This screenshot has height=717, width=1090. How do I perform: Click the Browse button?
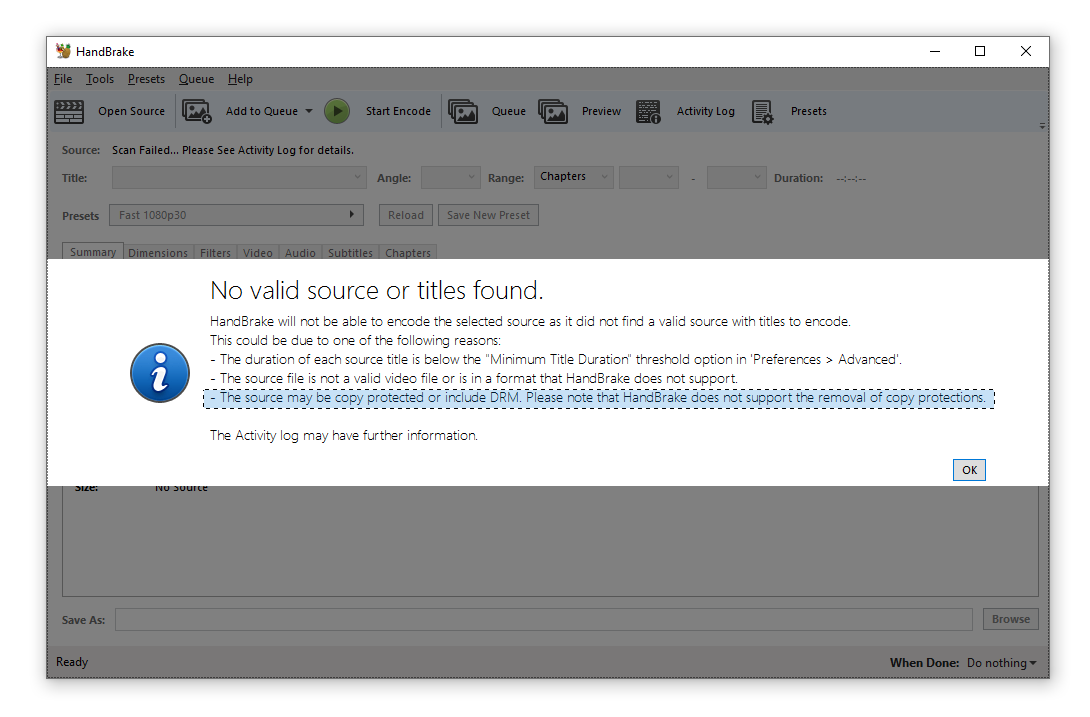(x=1010, y=619)
